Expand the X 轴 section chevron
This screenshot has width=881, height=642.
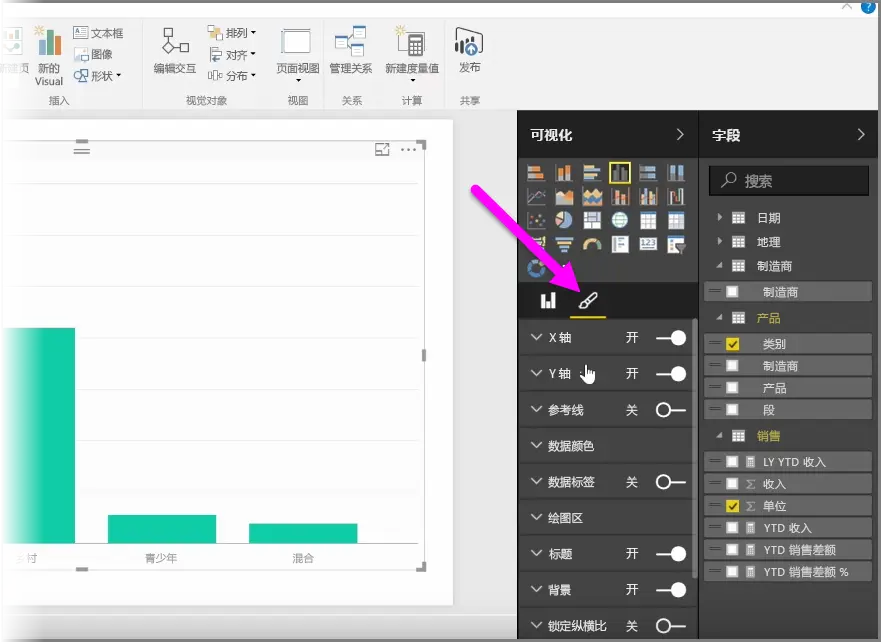(537, 337)
